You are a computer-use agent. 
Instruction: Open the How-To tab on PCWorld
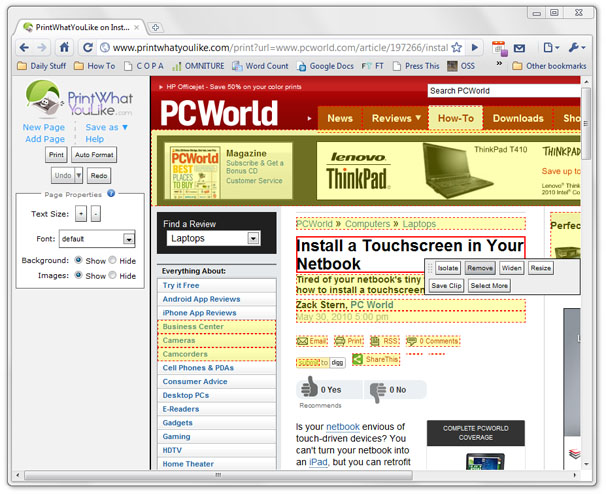(455, 118)
